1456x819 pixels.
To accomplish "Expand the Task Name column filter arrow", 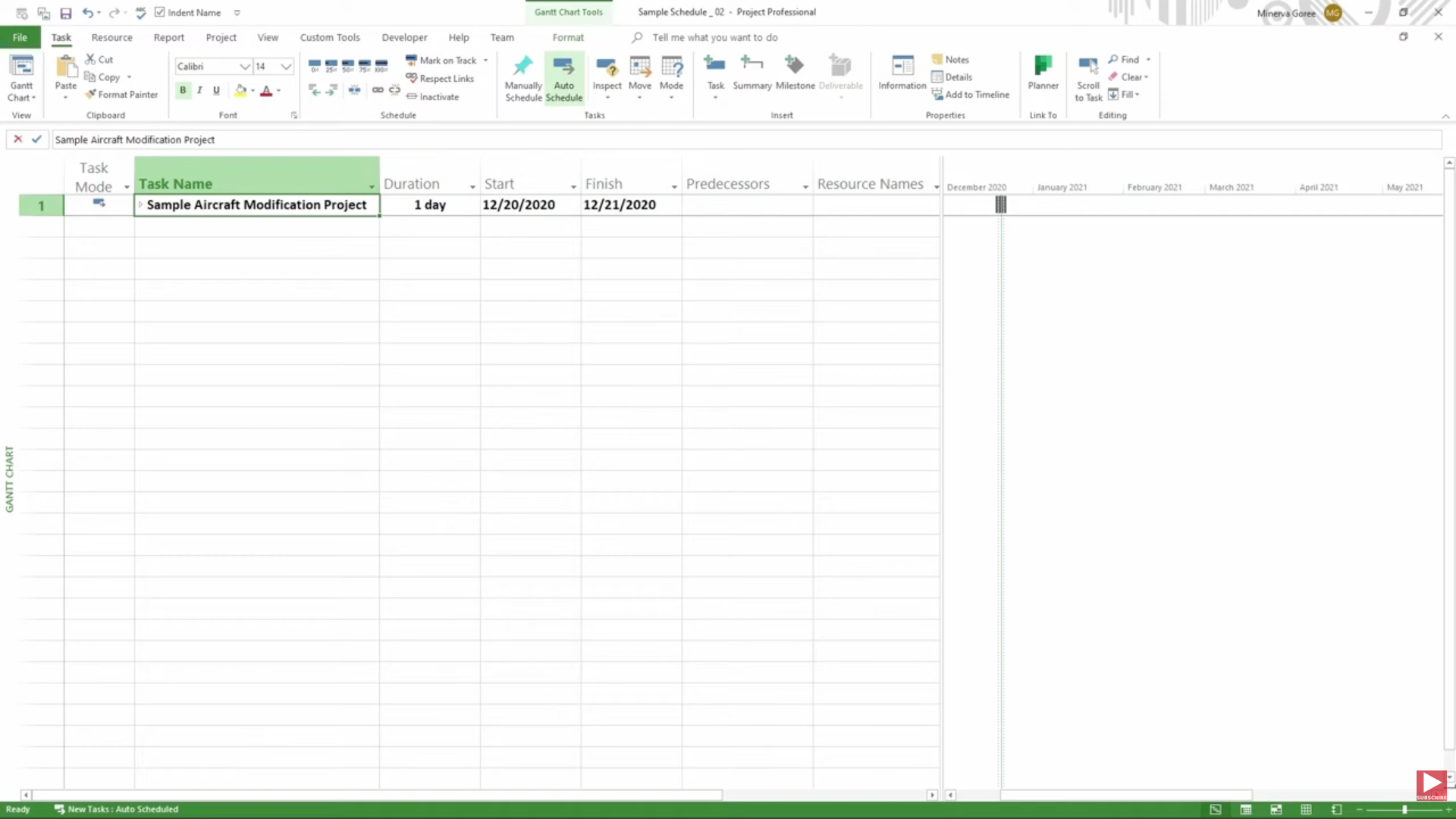I will click(x=372, y=187).
